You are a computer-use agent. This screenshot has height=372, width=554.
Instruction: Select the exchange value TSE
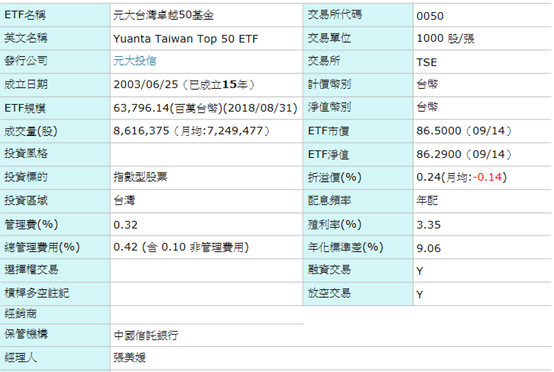click(x=426, y=62)
